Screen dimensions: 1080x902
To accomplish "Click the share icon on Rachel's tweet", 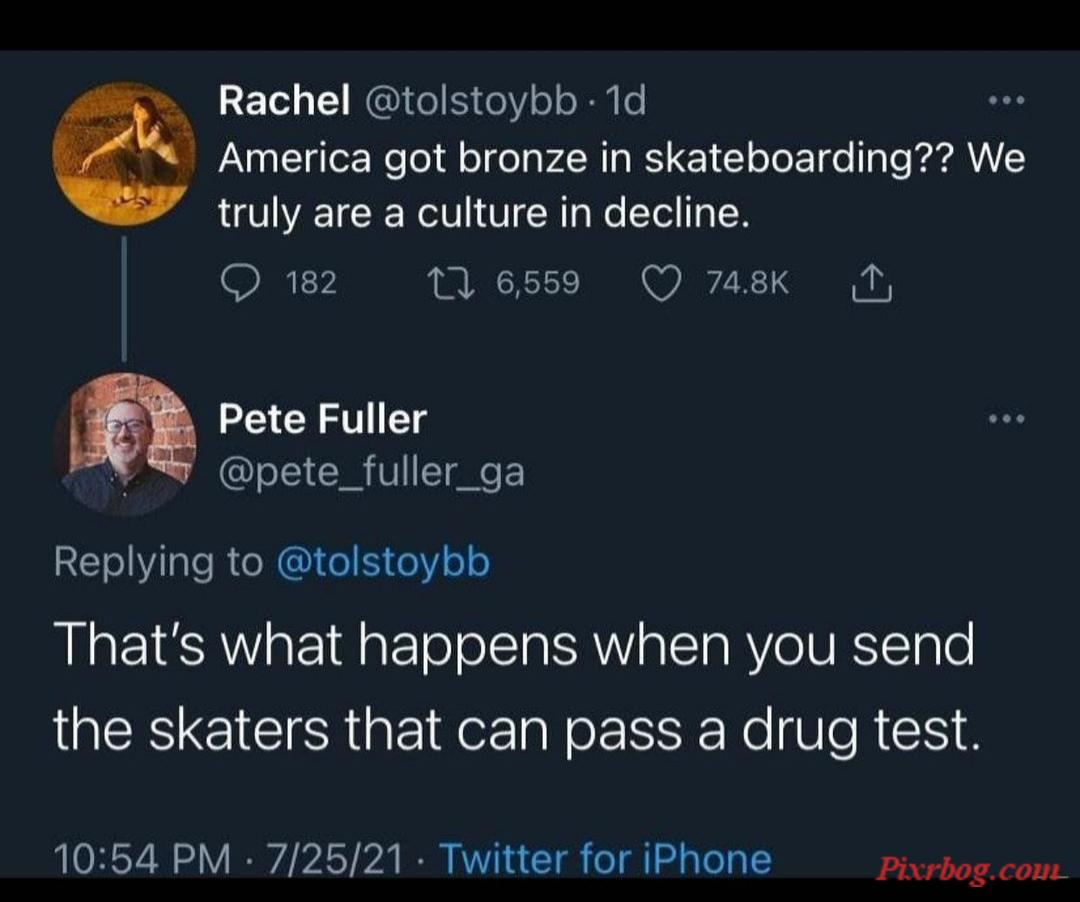I will point(872,283).
